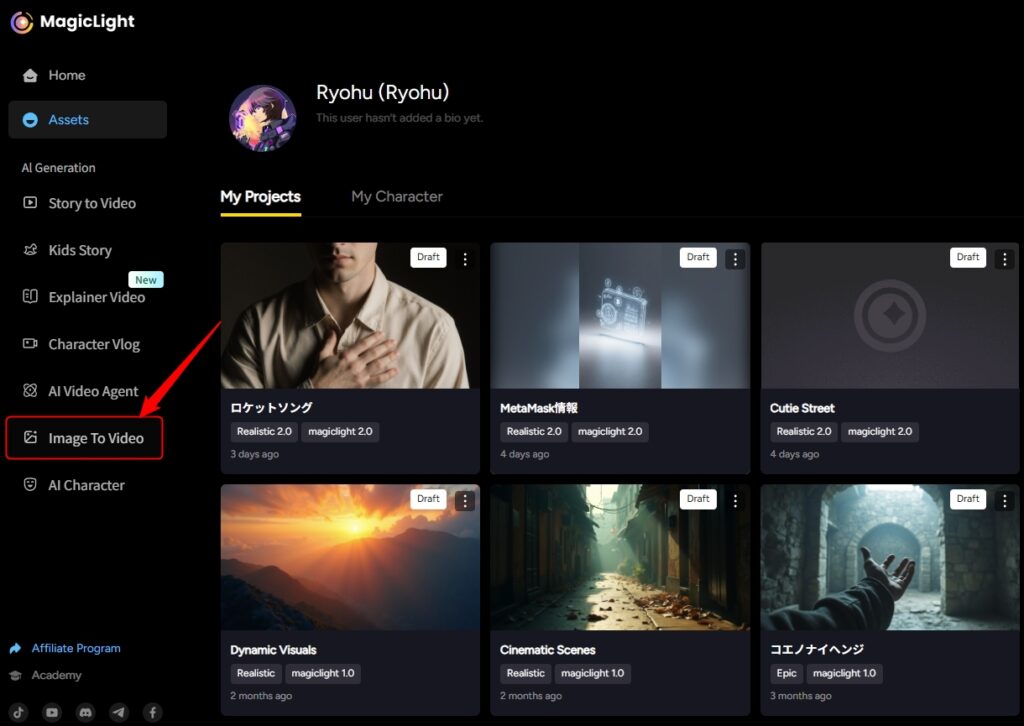
Task: Open options menu for ロケットソング project
Action: pyautogui.click(x=465, y=259)
